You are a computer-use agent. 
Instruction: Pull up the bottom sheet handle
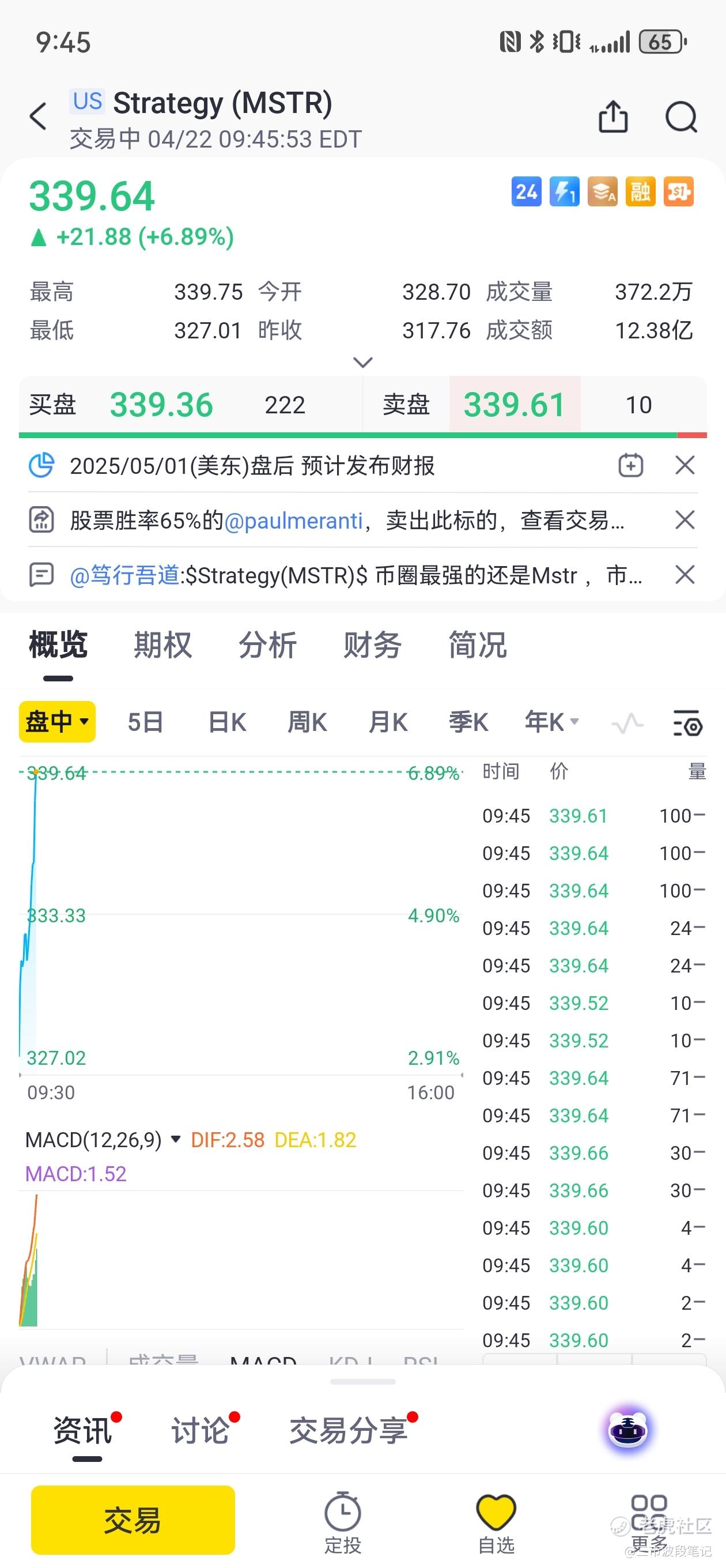coord(362,1381)
